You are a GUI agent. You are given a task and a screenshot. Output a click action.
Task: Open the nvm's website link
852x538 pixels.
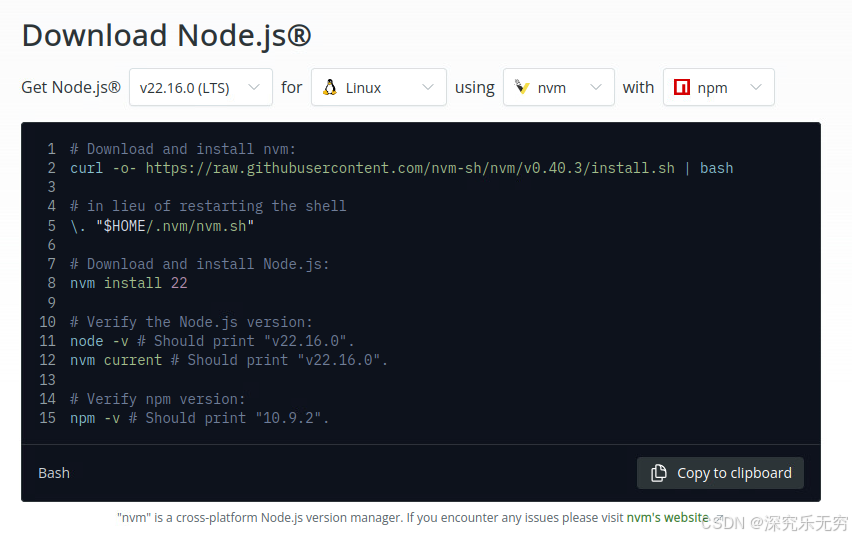[667, 517]
